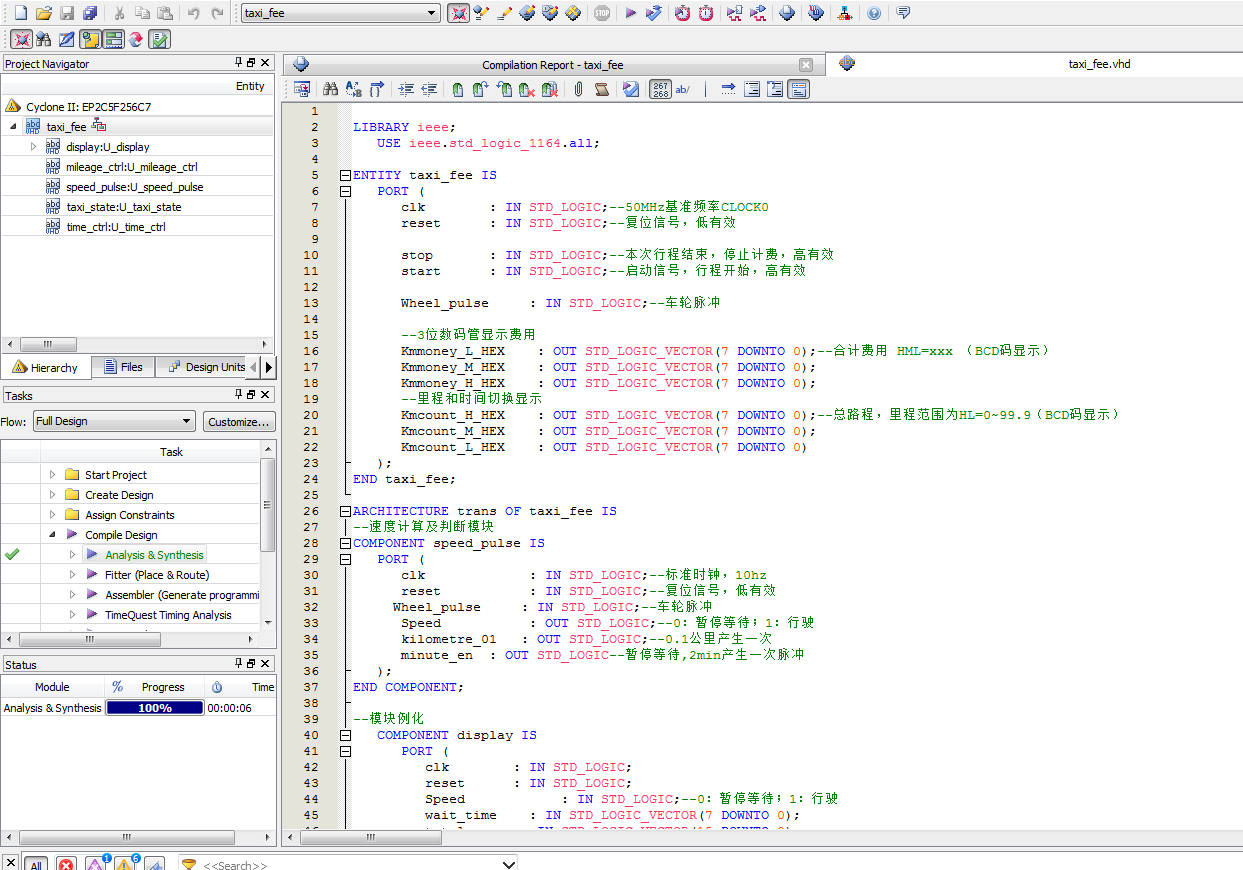Clear all bookmarks in editor toolbar
The image size is (1243, 870).
pos(549,89)
